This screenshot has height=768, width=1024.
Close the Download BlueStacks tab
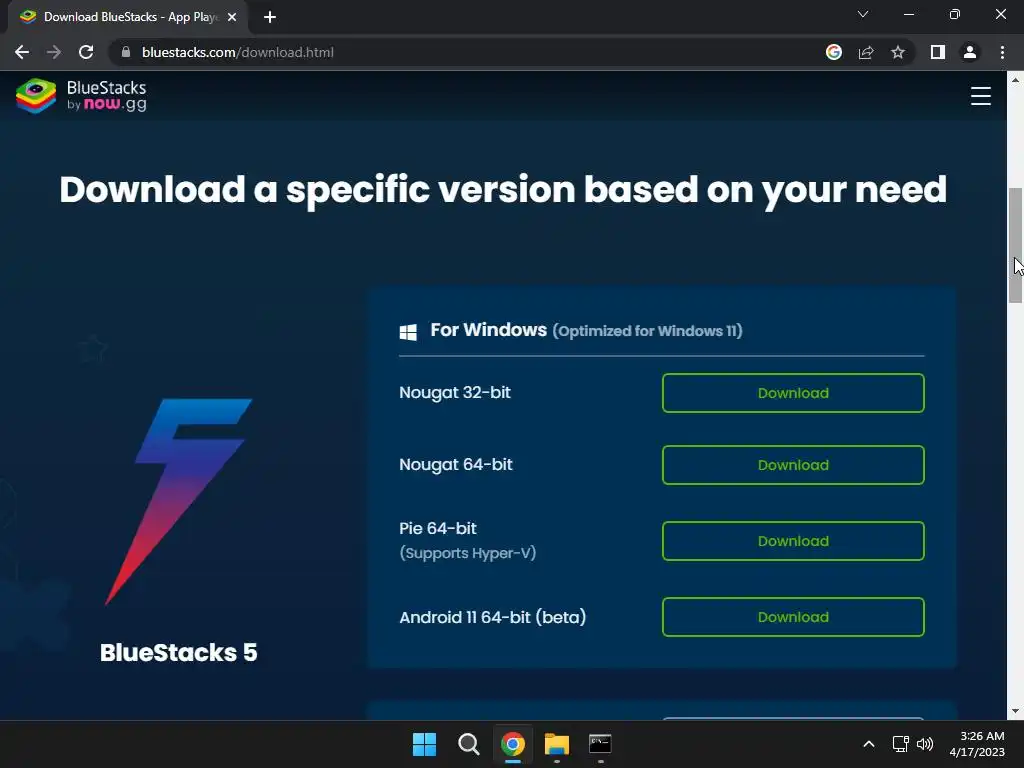232,17
